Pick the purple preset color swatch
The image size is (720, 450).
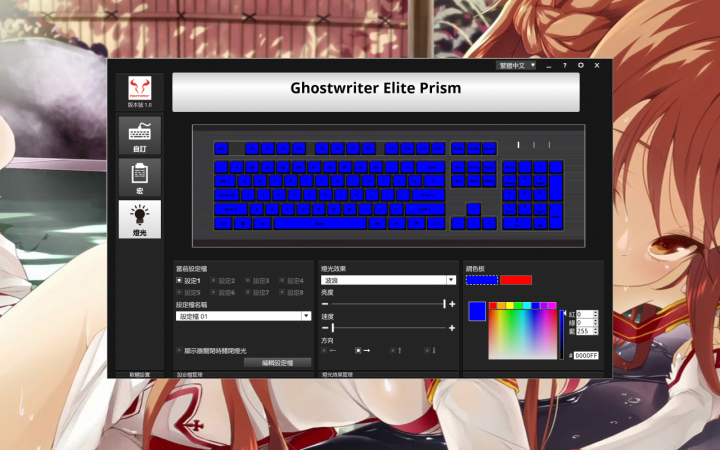click(x=544, y=305)
